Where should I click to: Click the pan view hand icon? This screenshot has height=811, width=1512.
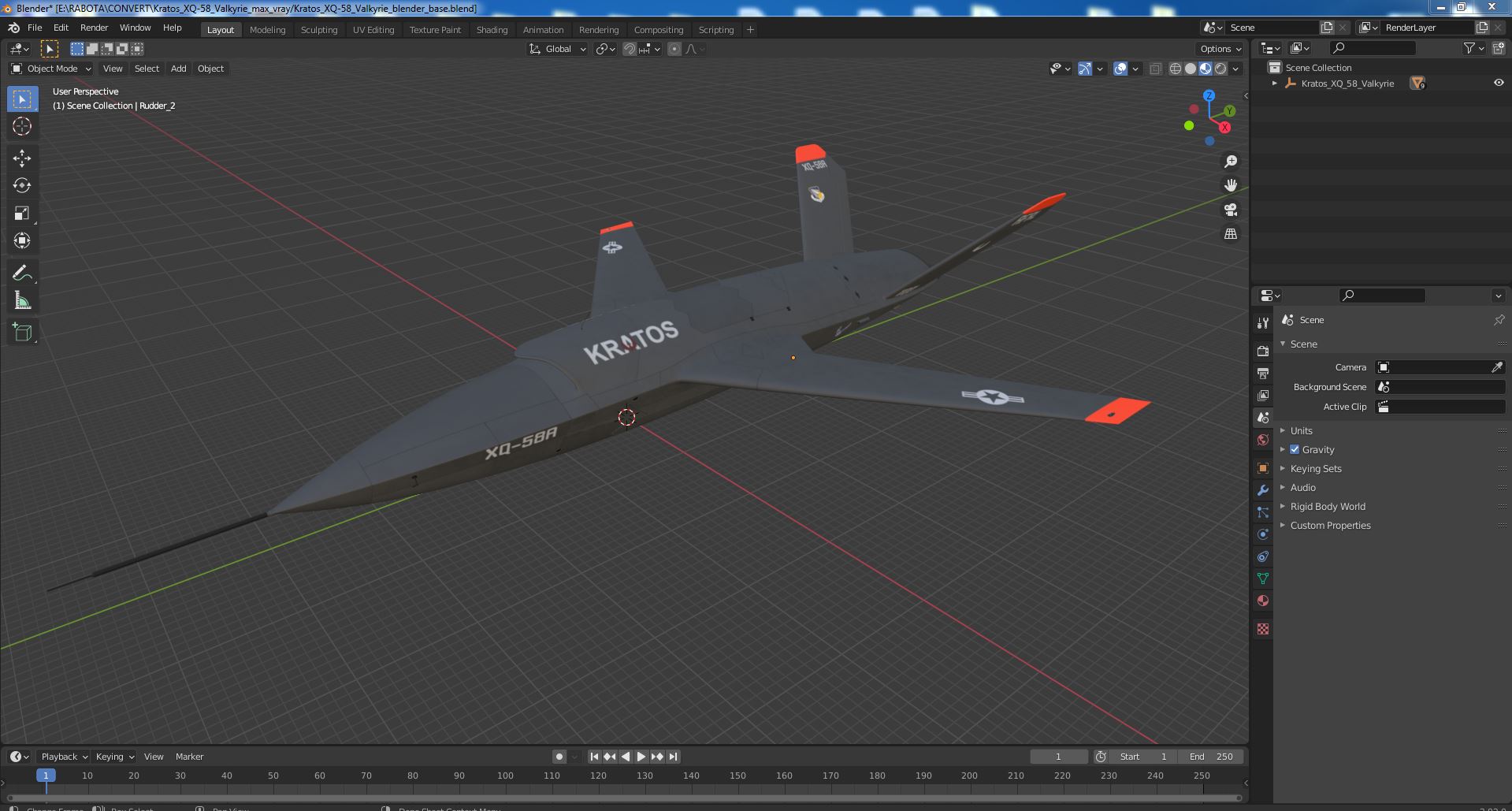coord(1230,185)
